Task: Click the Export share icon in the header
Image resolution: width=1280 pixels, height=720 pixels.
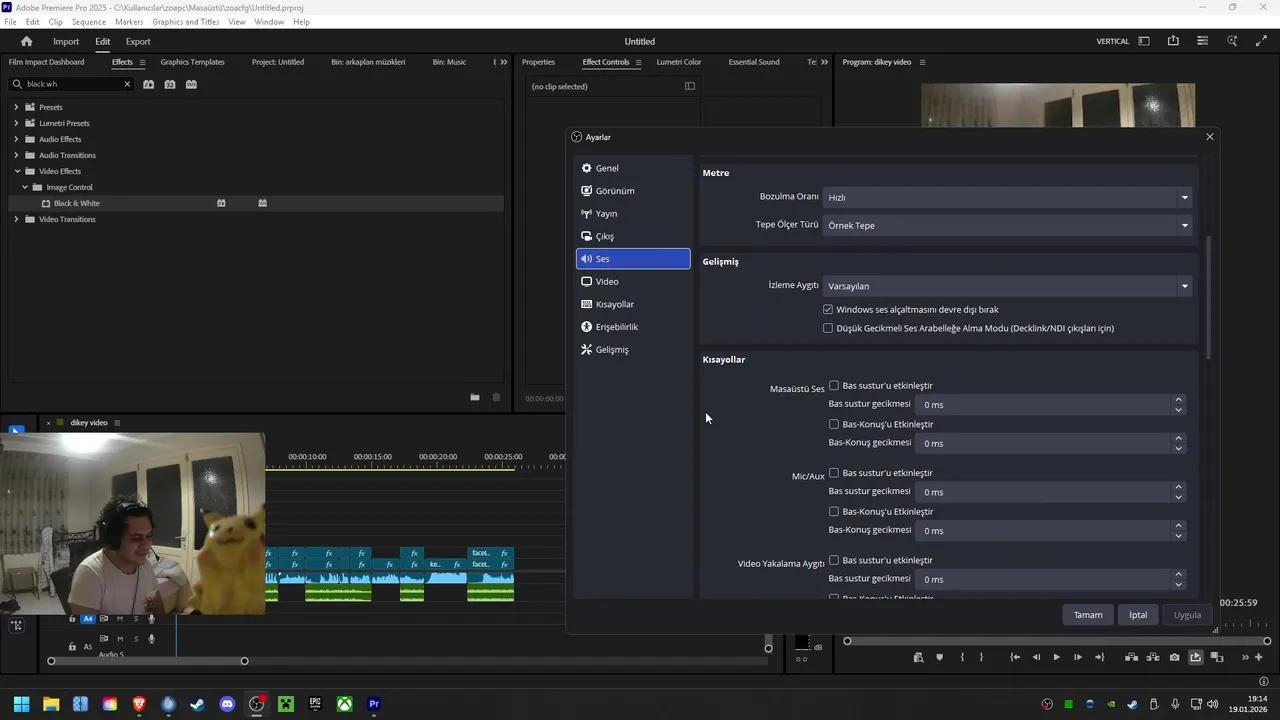Action: [1172, 41]
